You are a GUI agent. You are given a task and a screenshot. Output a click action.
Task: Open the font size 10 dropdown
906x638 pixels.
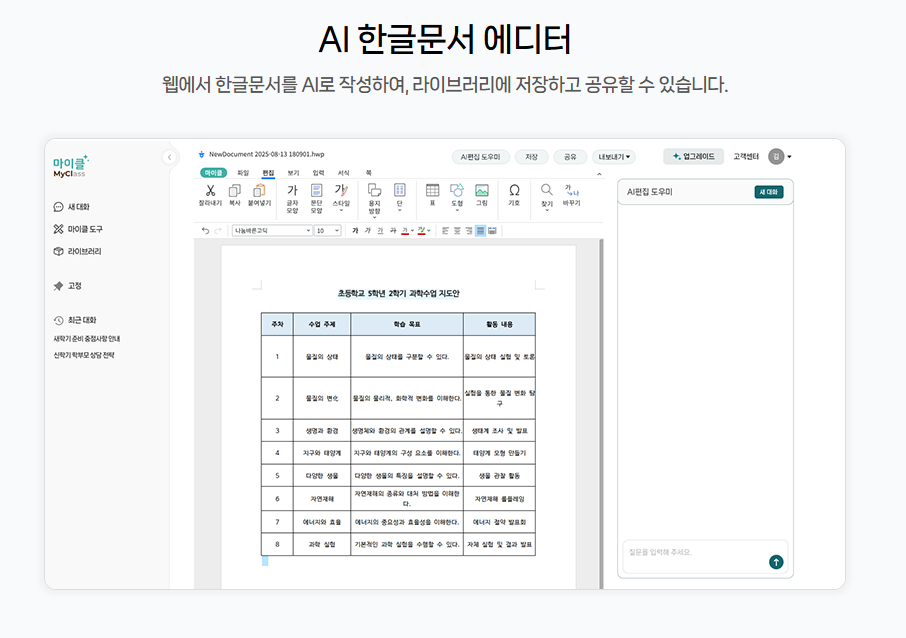[x=327, y=231]
